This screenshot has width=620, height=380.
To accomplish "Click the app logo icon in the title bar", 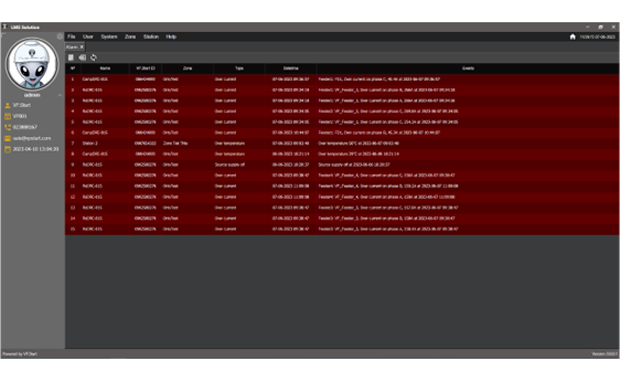I will coord(5,27).
